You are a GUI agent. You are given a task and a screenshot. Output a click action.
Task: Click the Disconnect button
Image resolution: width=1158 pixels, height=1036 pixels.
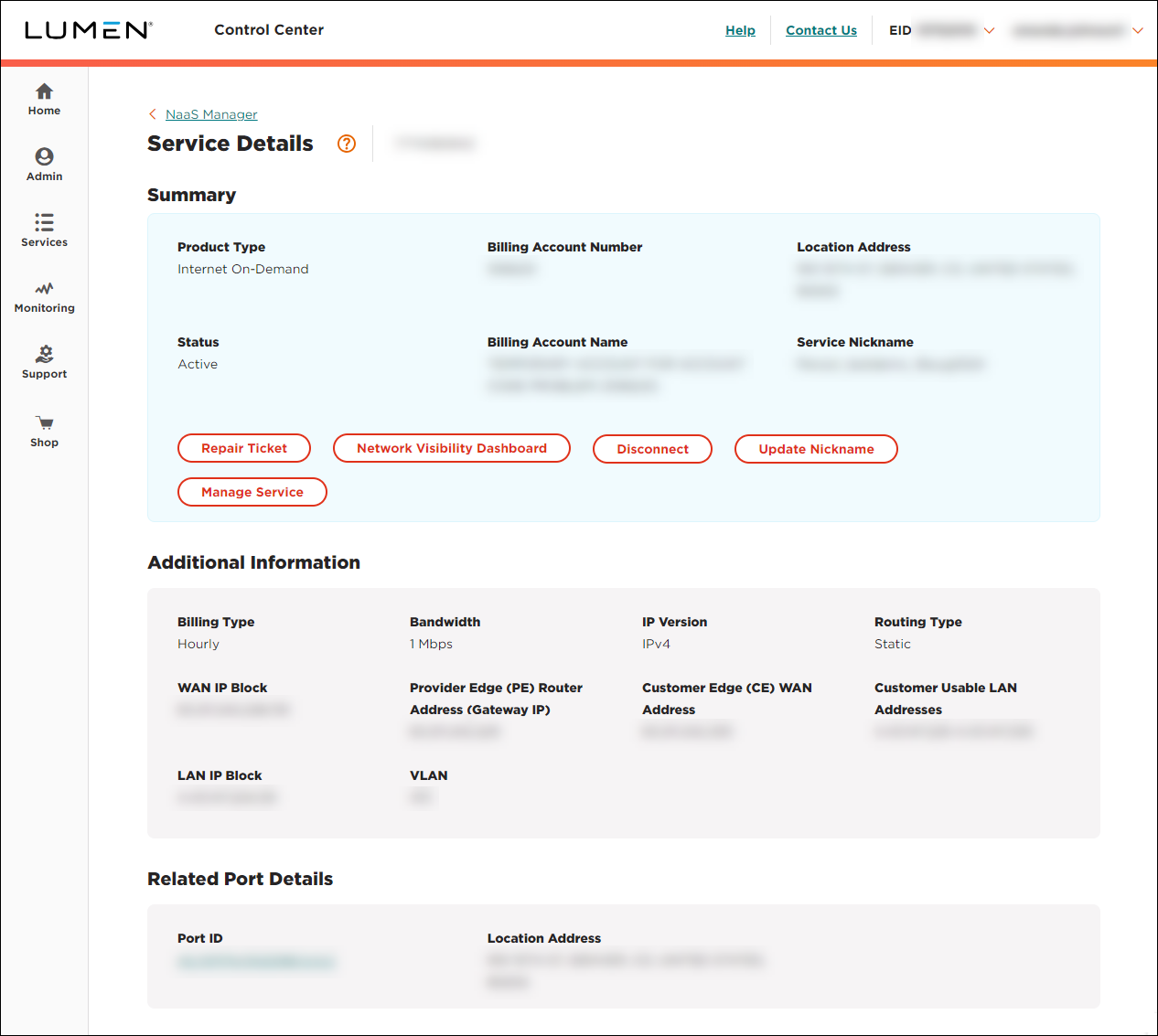coord(652,449)
